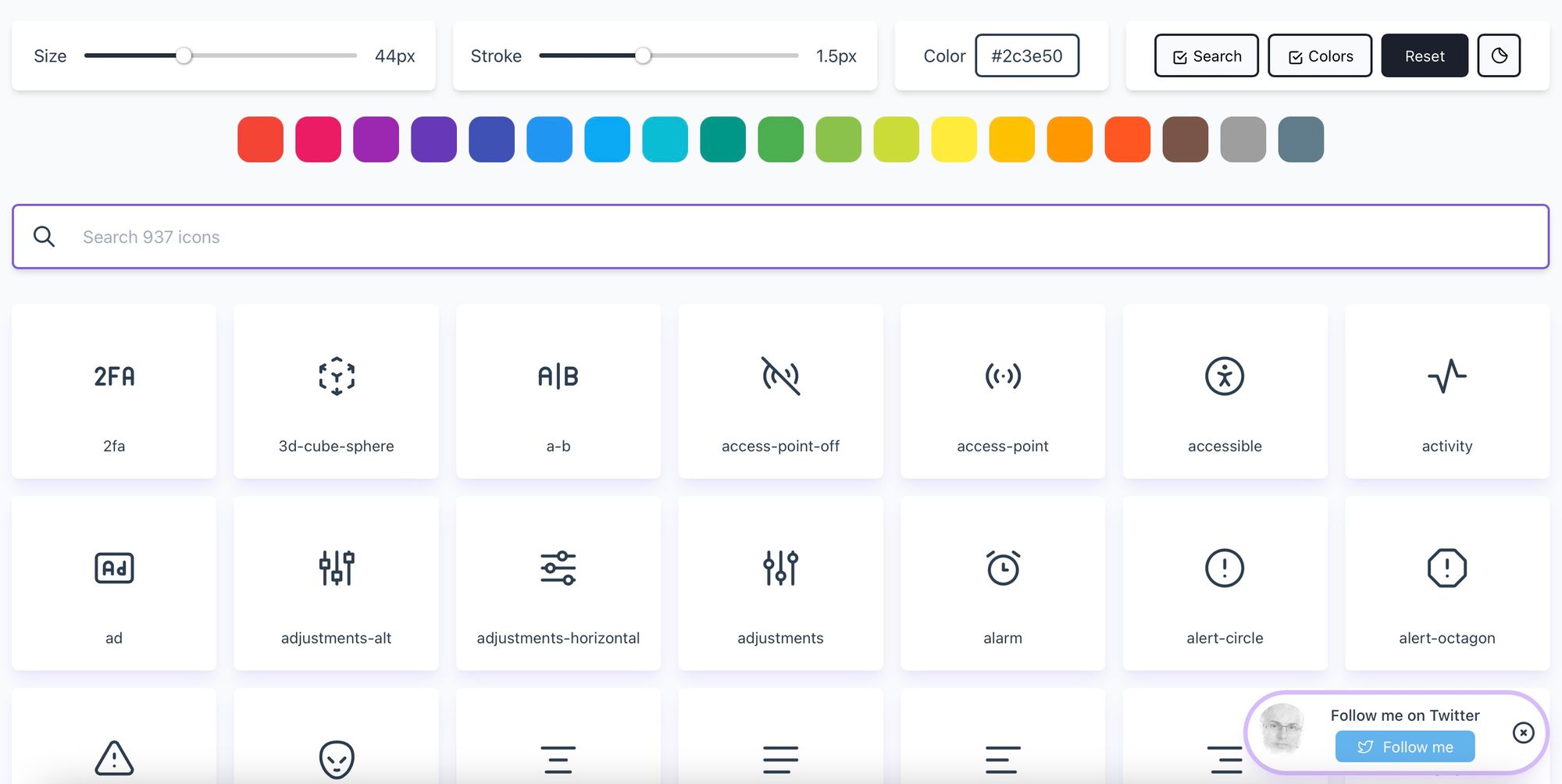The height and width of the screenshot is (784, 1562).
Task: Click the "Follow me on Twitter" text
Action: click(x=1405, y=715)
